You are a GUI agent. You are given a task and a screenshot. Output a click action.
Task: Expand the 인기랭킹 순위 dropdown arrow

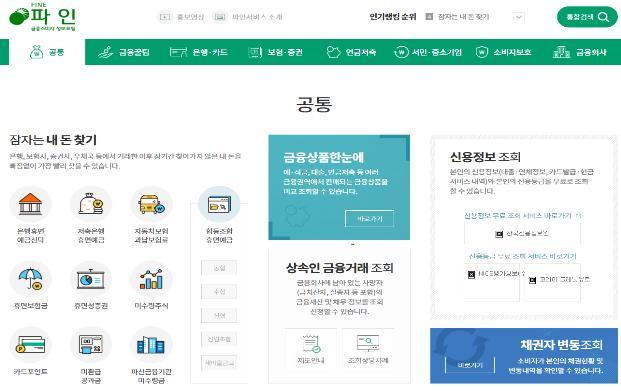pyautogui.click(x=518, y=17)
